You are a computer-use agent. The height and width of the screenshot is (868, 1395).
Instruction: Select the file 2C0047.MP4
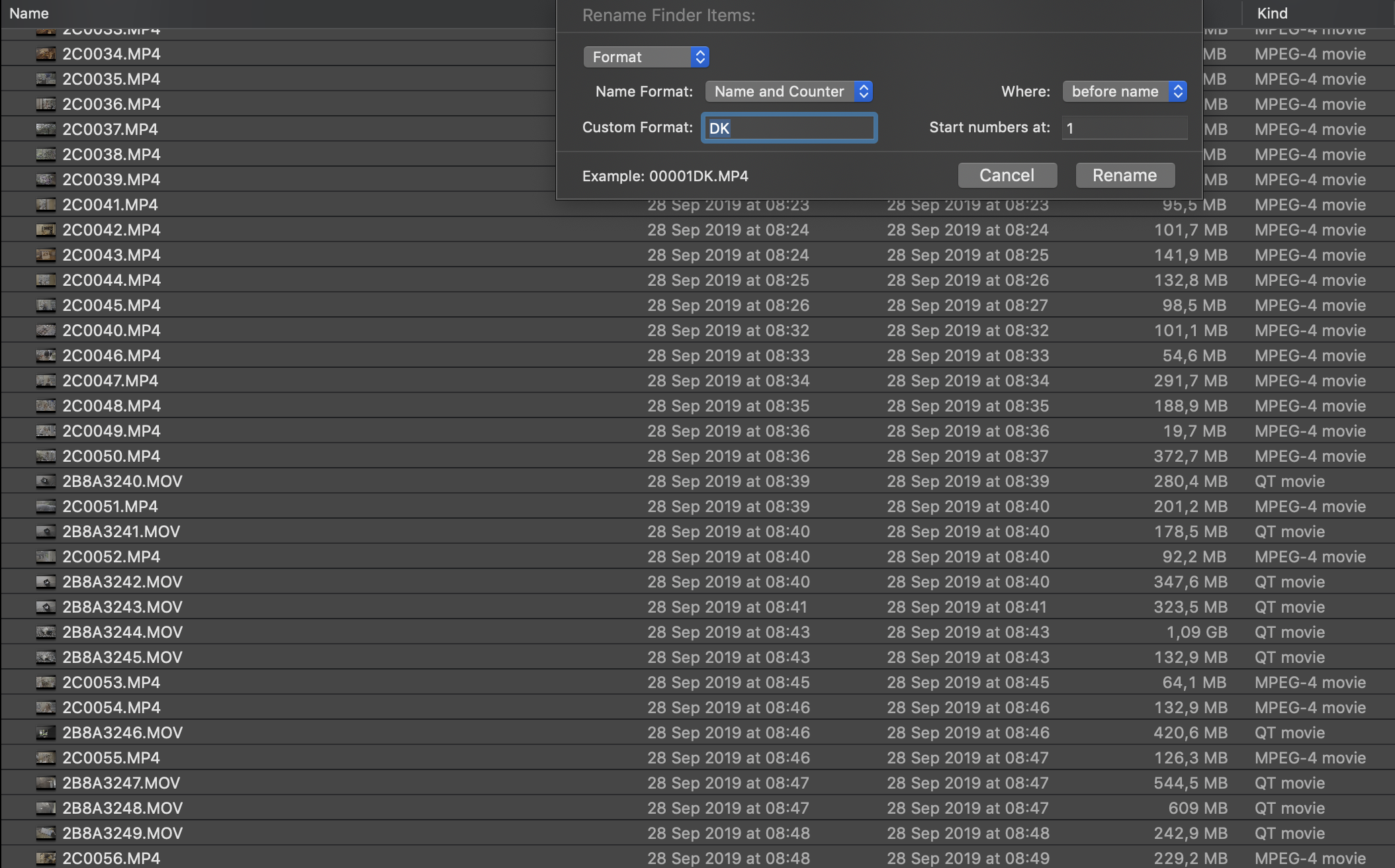(111, 380)
